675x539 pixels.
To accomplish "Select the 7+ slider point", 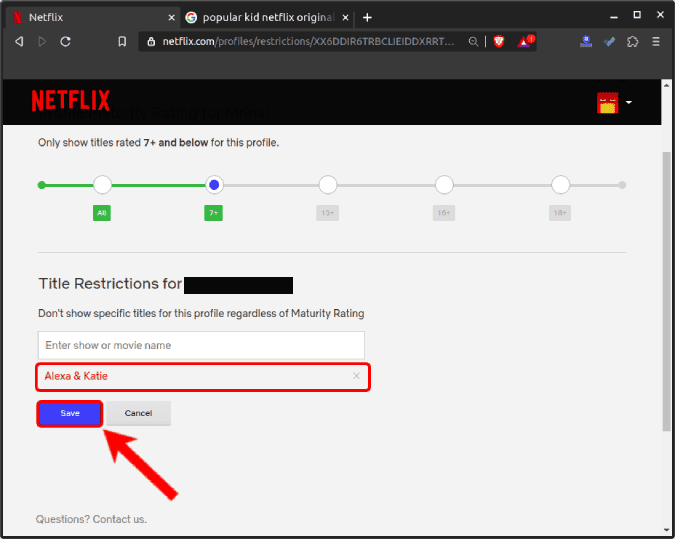I will (214, 185).
